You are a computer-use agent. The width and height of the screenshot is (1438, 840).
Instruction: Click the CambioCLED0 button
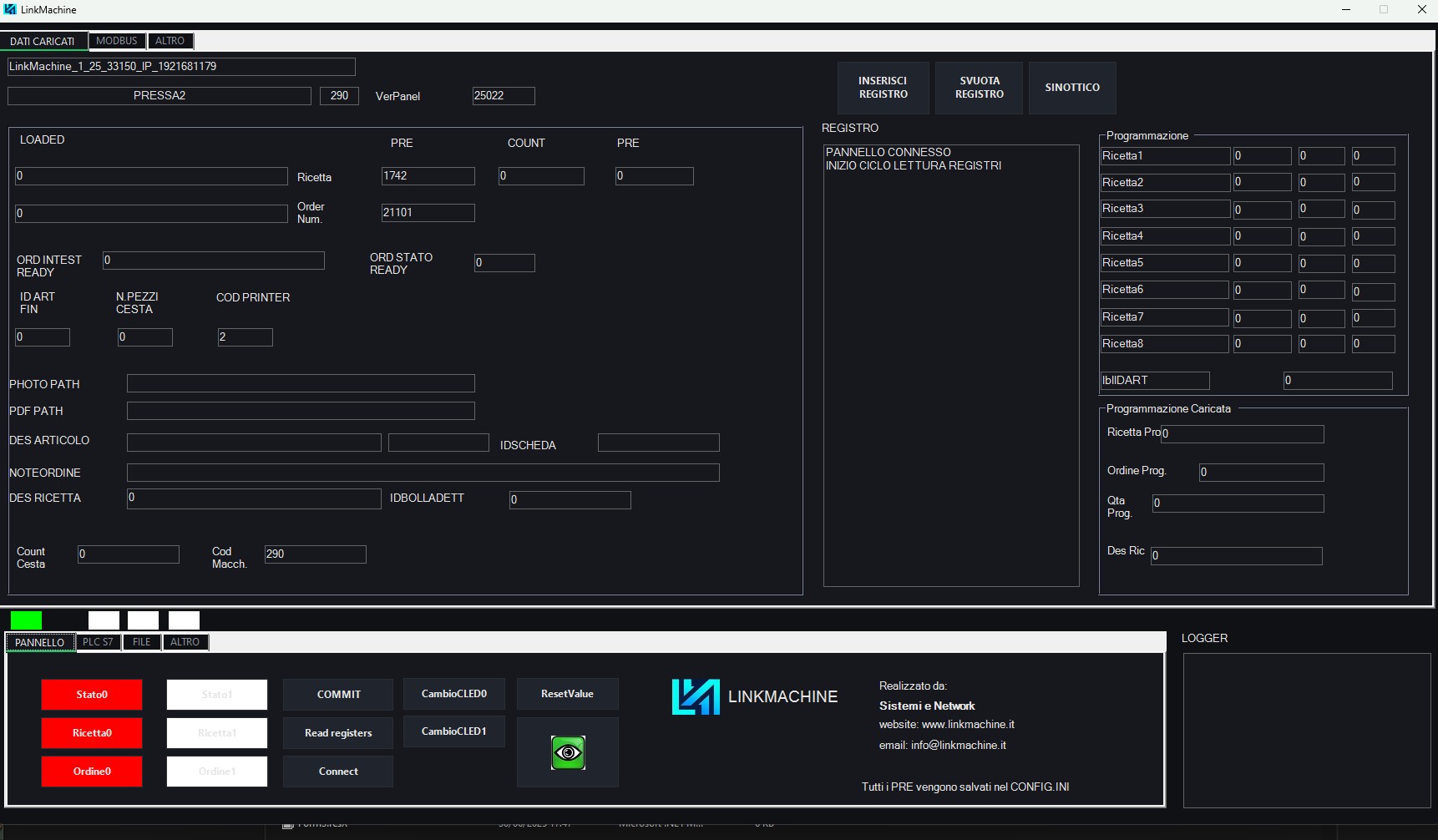(453, 694)
